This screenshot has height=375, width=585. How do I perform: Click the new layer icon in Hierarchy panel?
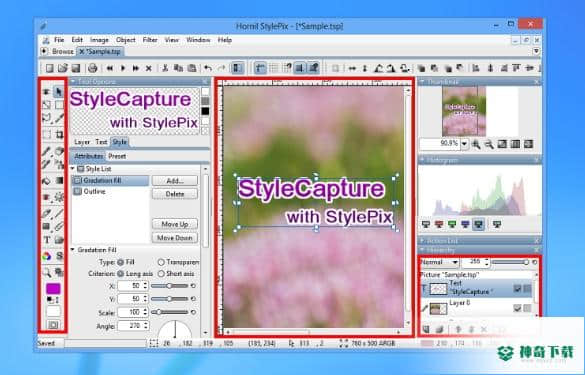(426, 329)
